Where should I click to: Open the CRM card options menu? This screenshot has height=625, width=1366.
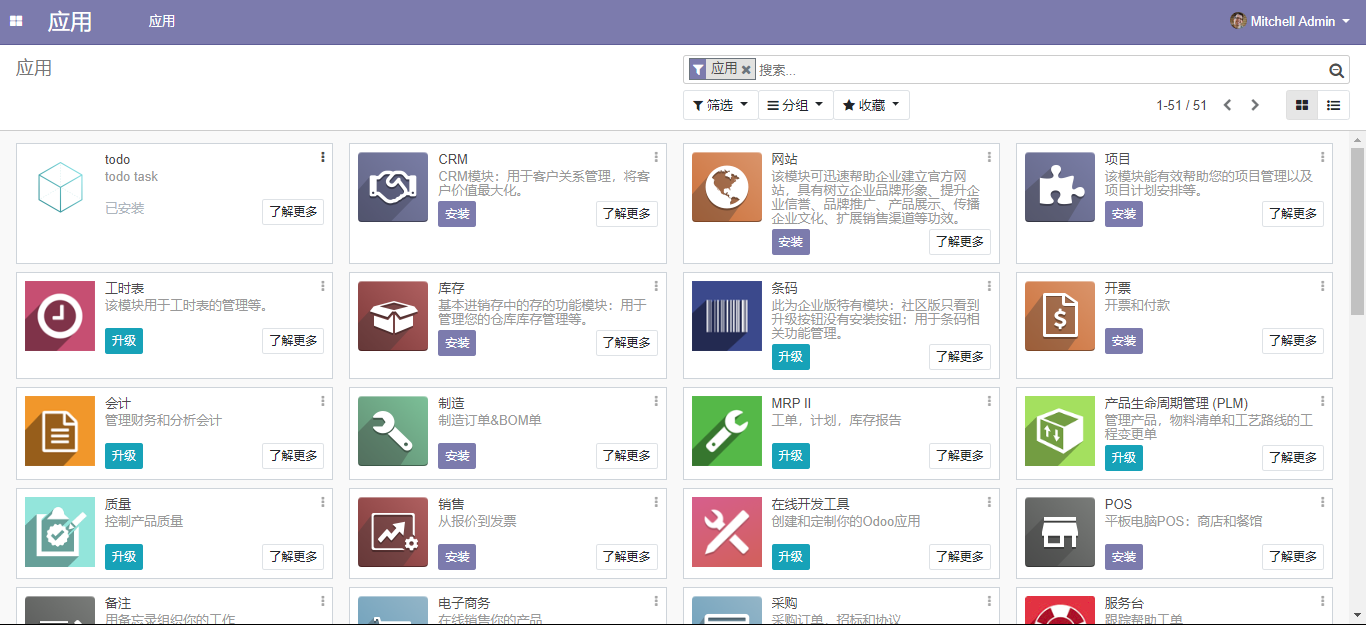click(656, 157)
